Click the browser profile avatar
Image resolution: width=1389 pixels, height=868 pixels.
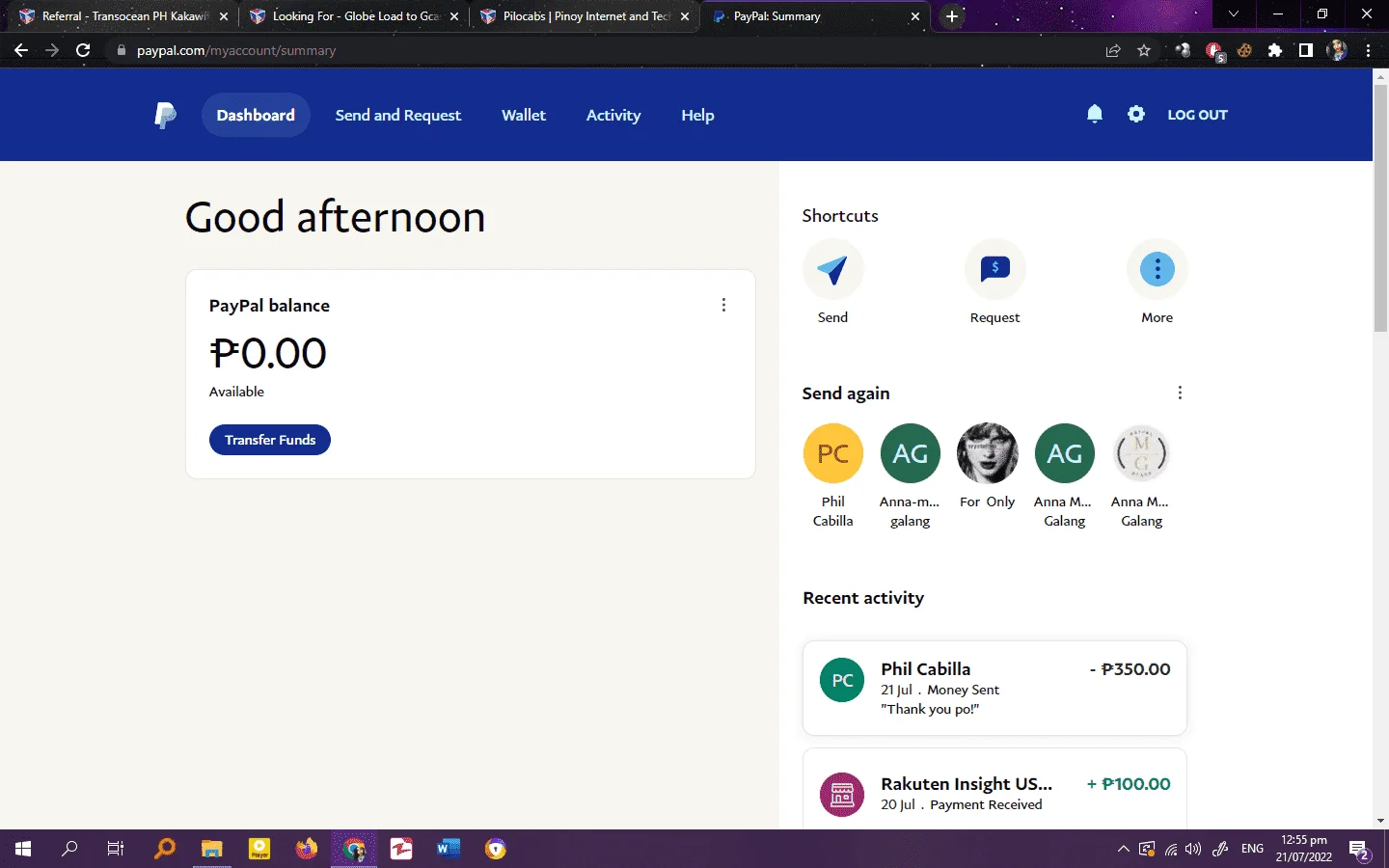click(x=1337, y=50)
